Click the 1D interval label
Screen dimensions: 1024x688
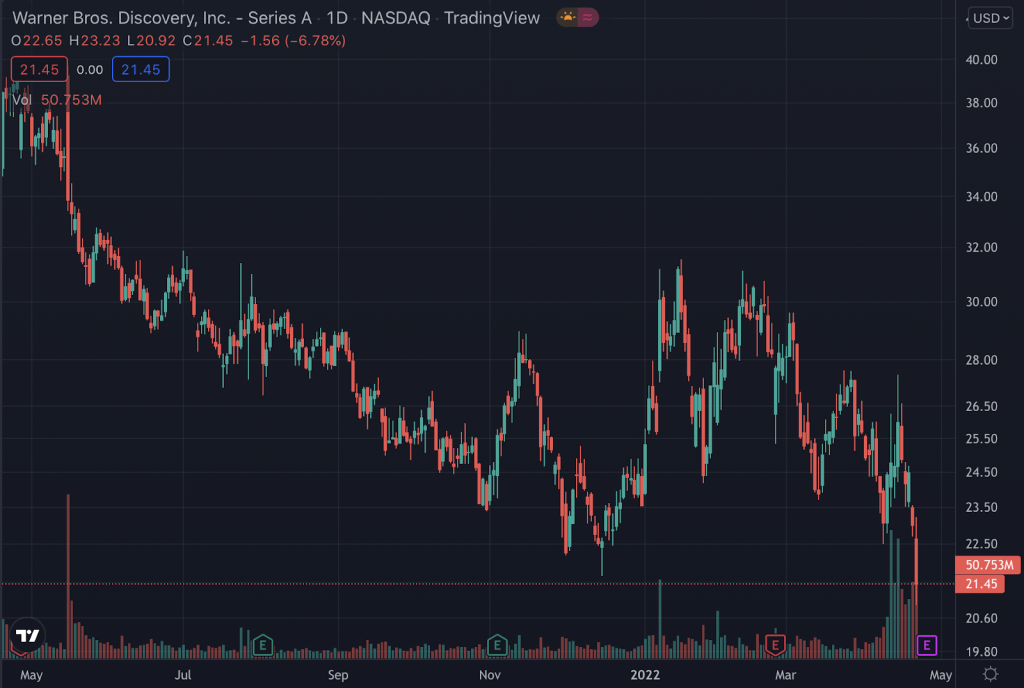[x=337, y=18]
